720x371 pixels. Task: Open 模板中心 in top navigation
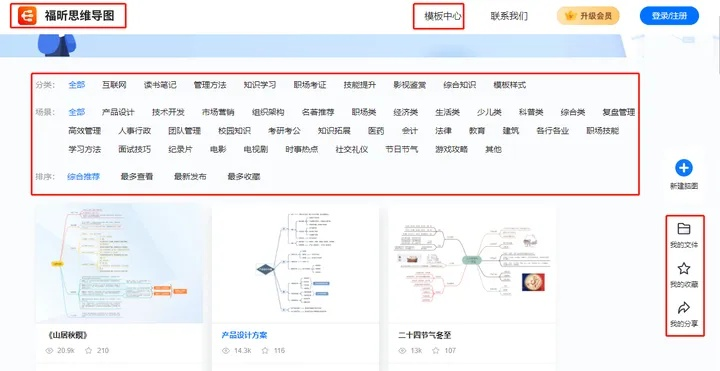[x=443, y=16]
